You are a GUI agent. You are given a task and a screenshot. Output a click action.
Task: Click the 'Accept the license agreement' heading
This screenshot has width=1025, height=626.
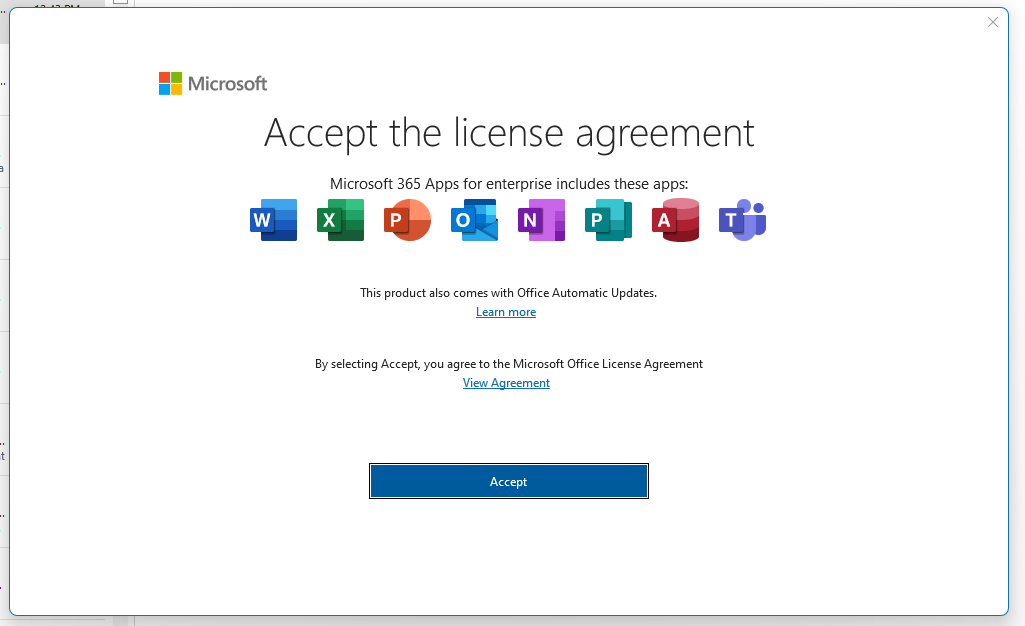(509, 133)
